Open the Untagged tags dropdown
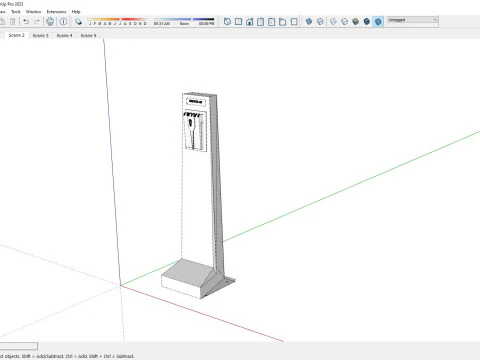The image size is (480, 360). [x=413, y=20]
